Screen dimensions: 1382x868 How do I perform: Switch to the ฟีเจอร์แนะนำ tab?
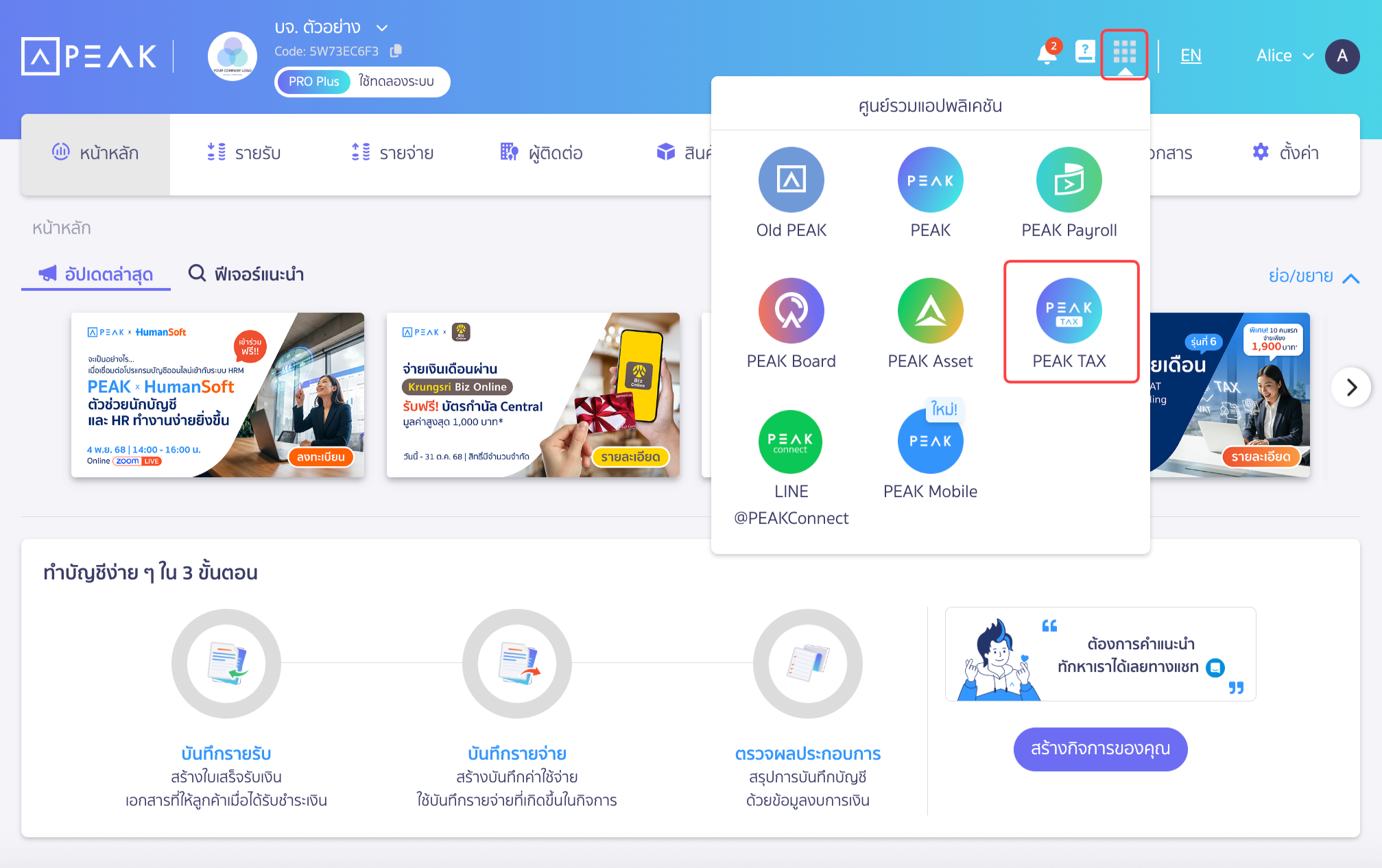pyautogui.click(x=246, y=274)
